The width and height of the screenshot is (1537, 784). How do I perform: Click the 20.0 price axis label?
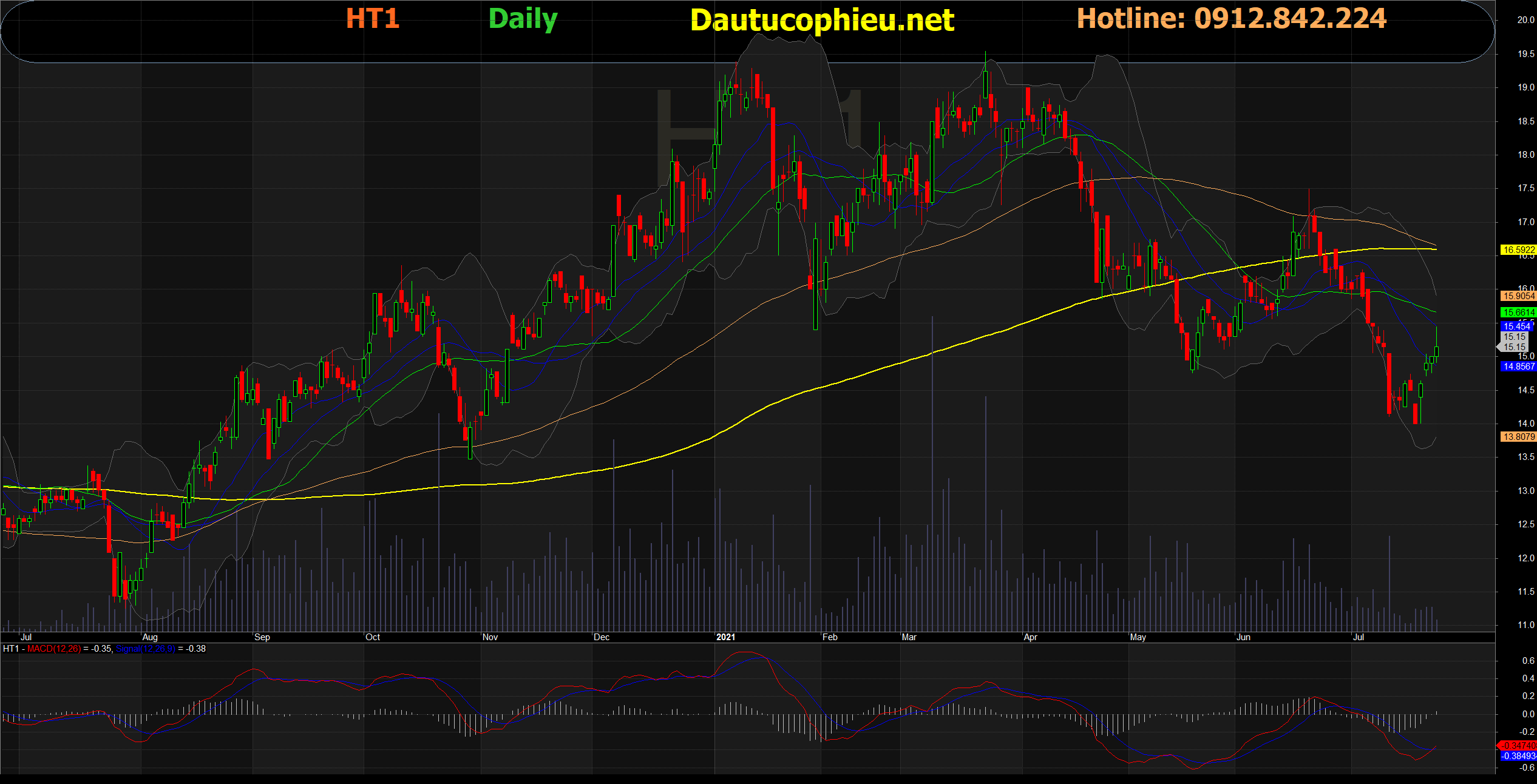point(1525,20)
